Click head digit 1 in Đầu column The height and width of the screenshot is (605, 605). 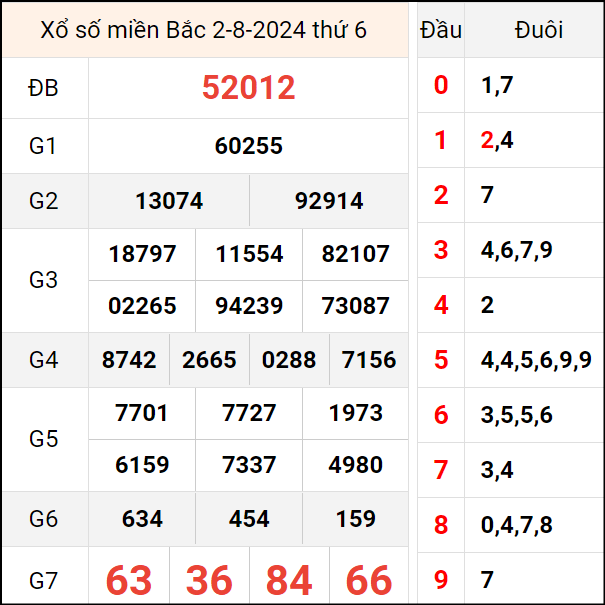[x=441, y=140]
